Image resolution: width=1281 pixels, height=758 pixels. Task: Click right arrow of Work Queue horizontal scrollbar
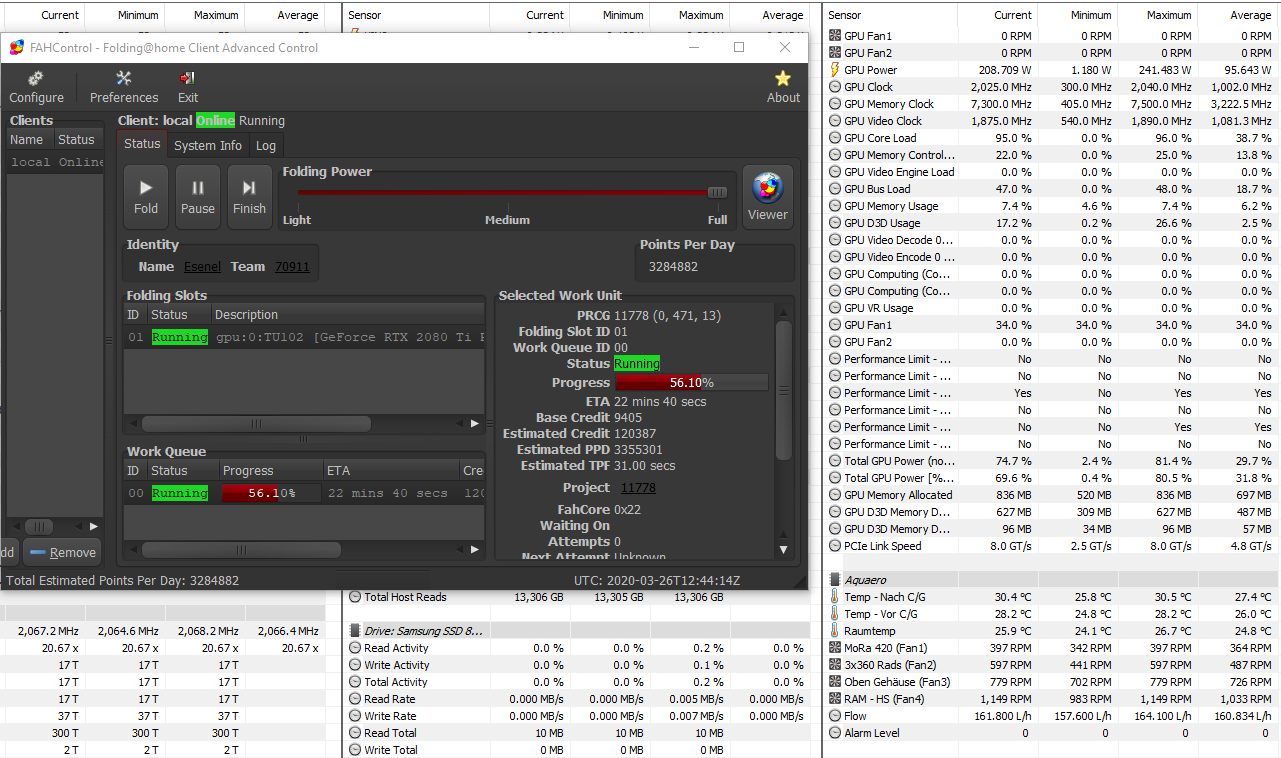pos(475,550)
